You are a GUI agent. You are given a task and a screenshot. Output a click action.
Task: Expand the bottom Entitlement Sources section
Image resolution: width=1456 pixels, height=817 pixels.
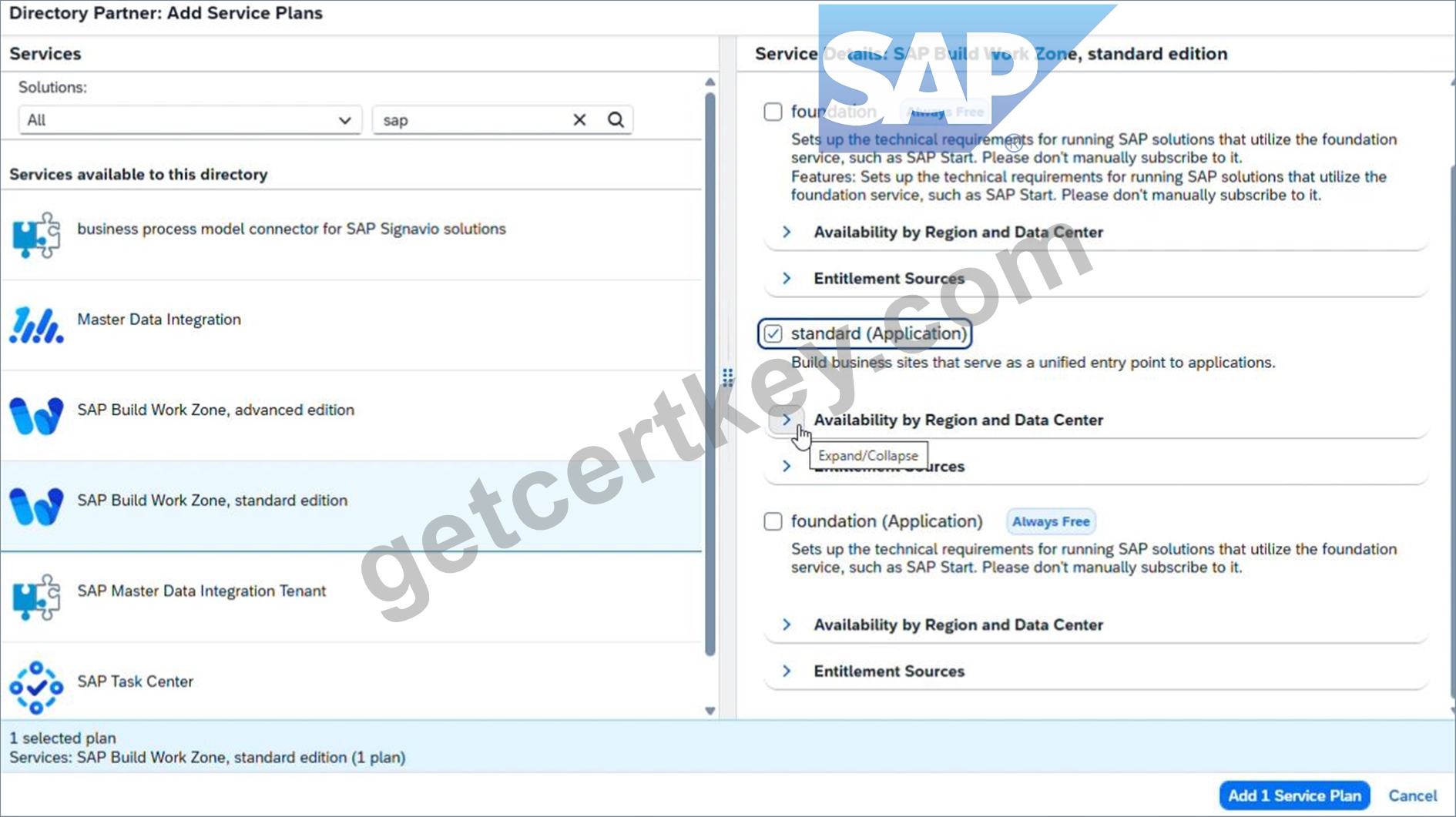[787, 671]
